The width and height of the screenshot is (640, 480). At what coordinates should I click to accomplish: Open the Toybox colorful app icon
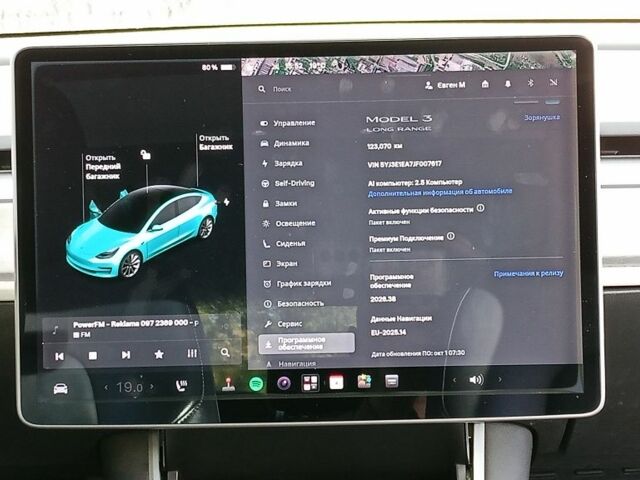tap(364, 382)
